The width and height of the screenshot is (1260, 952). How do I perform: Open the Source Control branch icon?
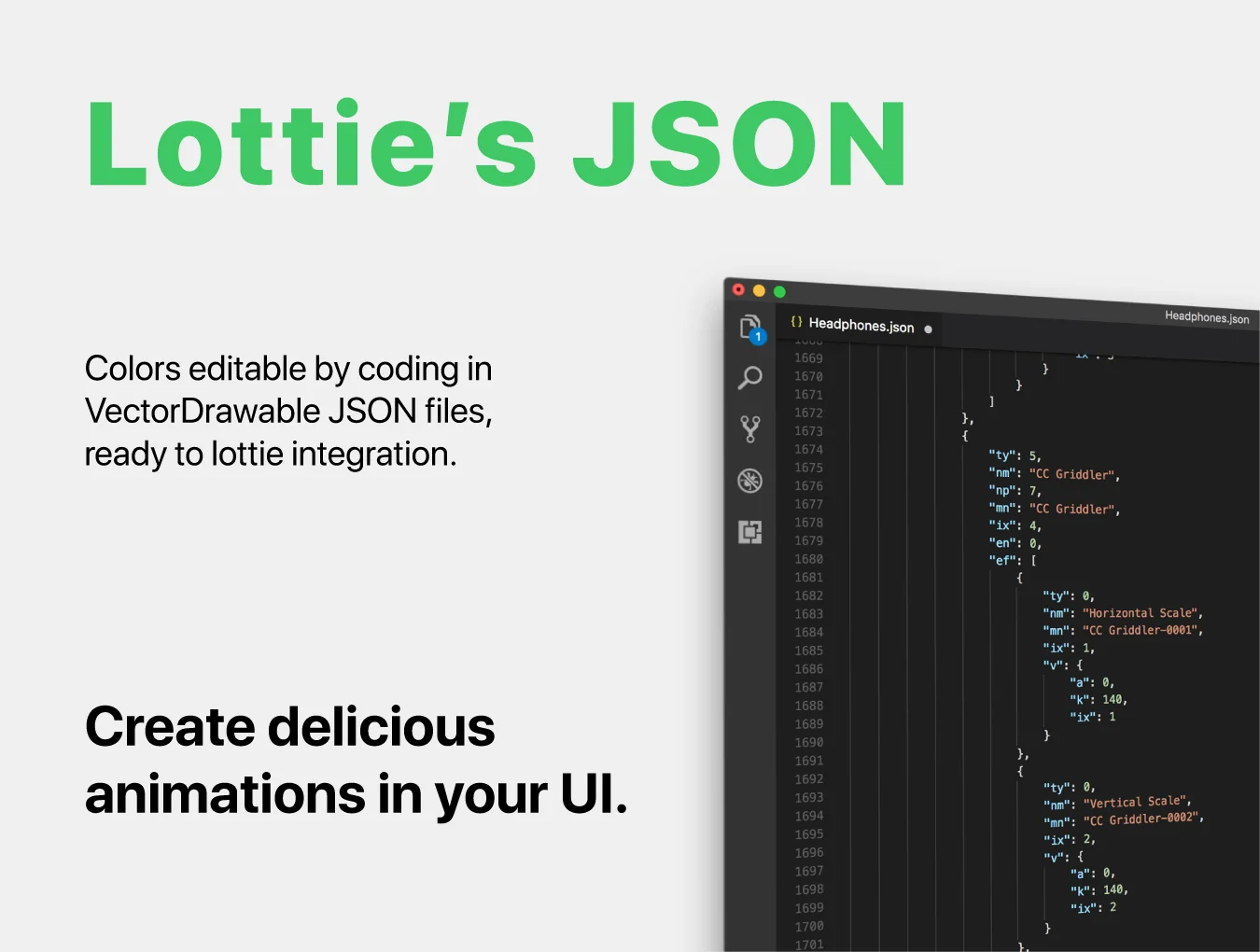click(x=749, y=428)
